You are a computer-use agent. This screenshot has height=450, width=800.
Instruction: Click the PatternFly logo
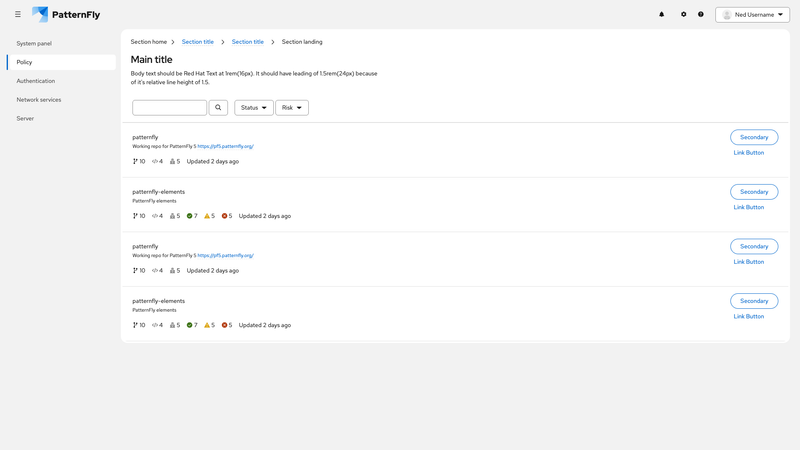pyautogui.click(x=66, y=14)
